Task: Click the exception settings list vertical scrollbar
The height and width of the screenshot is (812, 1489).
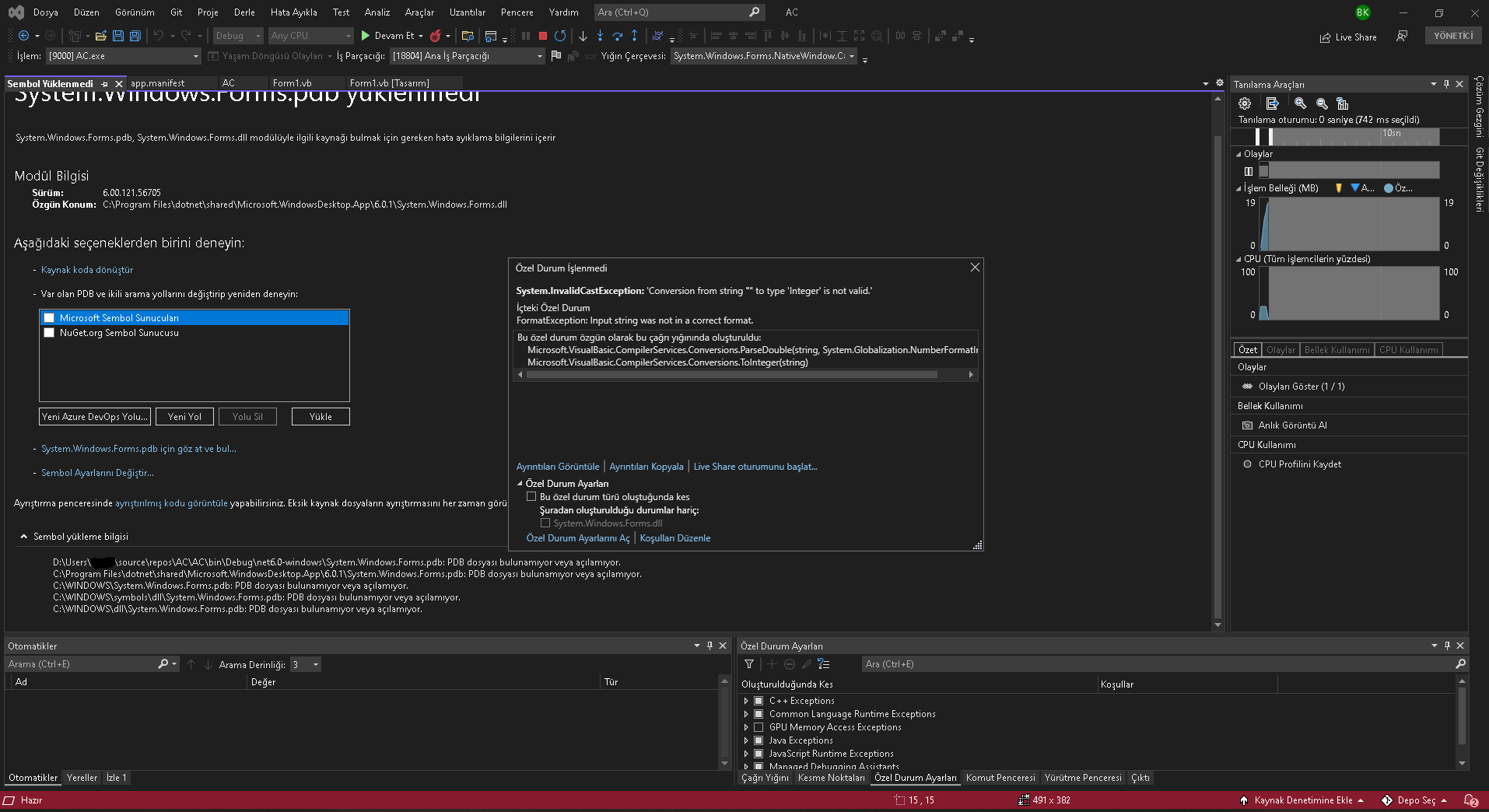Action: 1462,716
